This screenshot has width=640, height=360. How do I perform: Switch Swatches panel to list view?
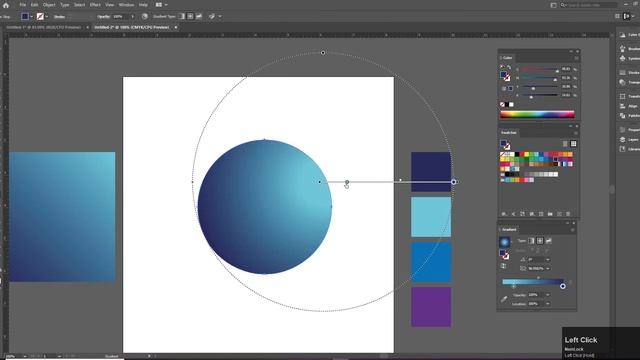pos(565,144)
